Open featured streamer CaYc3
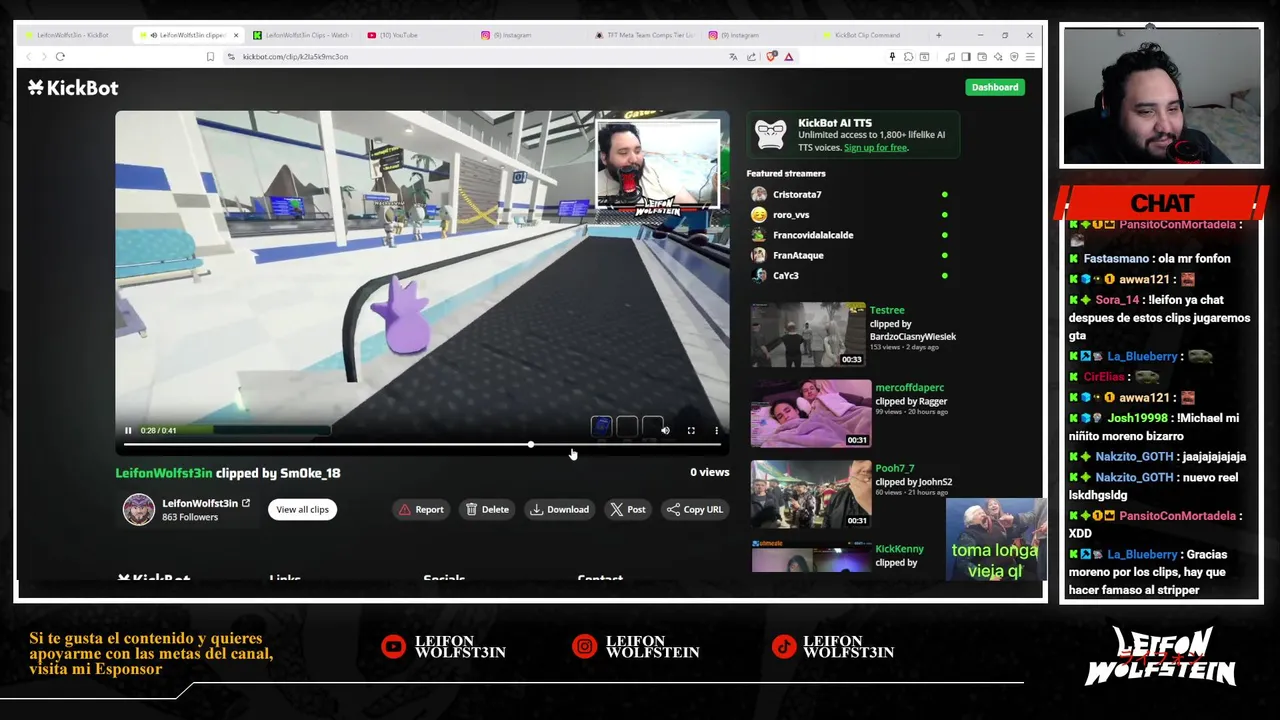 (x=785, y=275)
